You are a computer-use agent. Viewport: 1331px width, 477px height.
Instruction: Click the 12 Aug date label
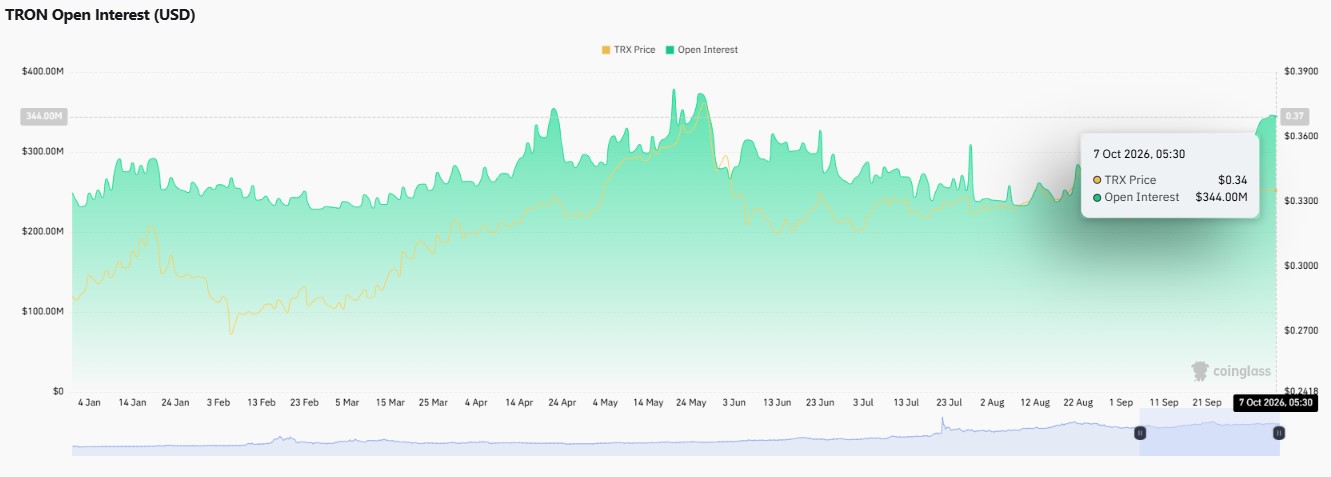pos(1035,402)
